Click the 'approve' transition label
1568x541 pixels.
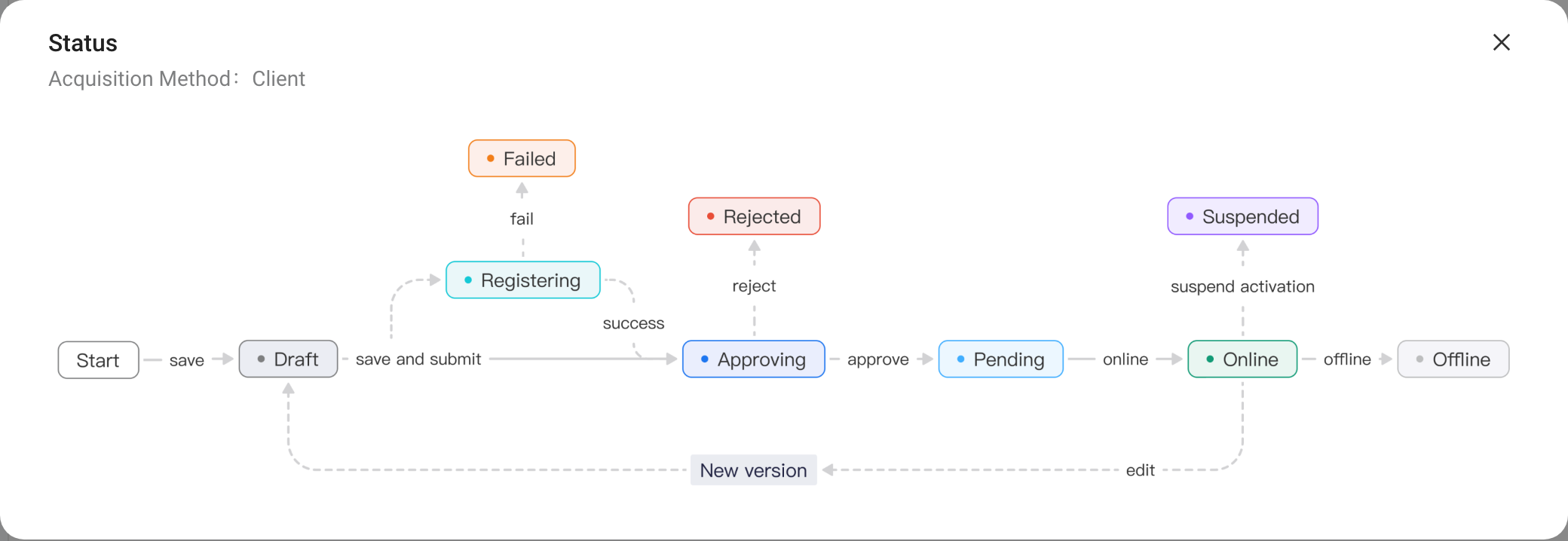(x=878, y=359)
